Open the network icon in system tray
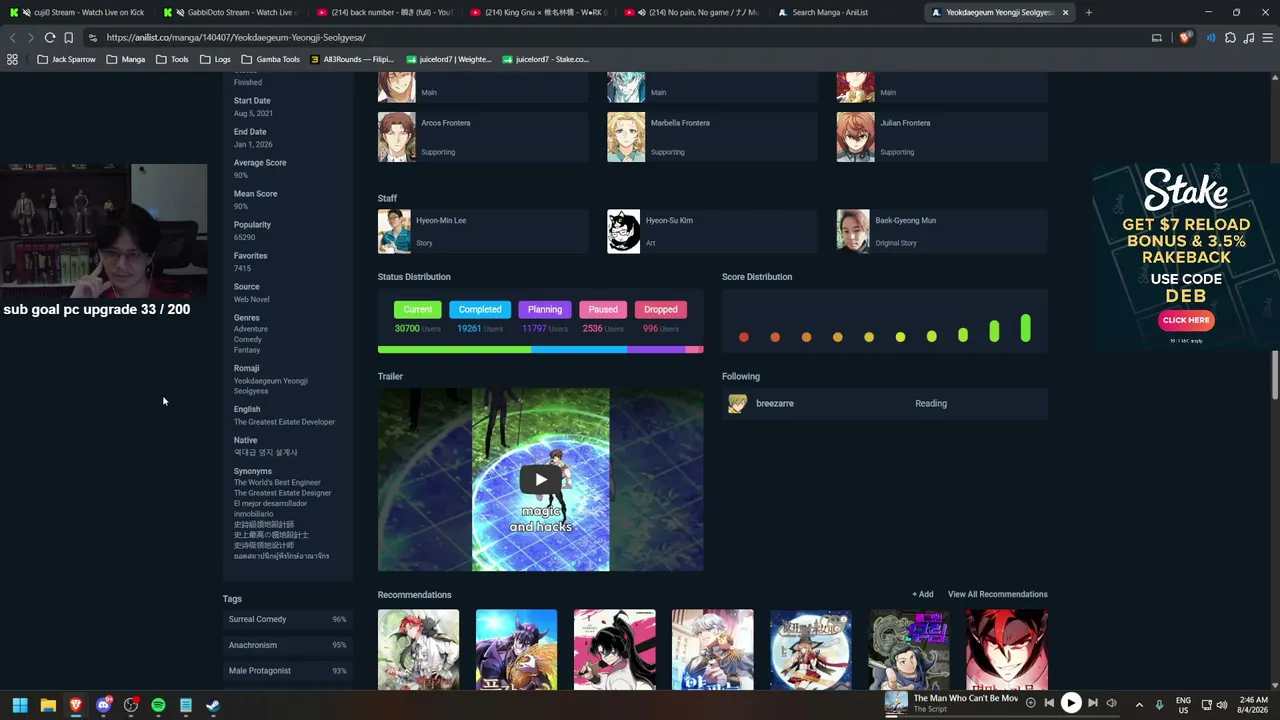The image size is (1280, 720). click(1207, 705)
